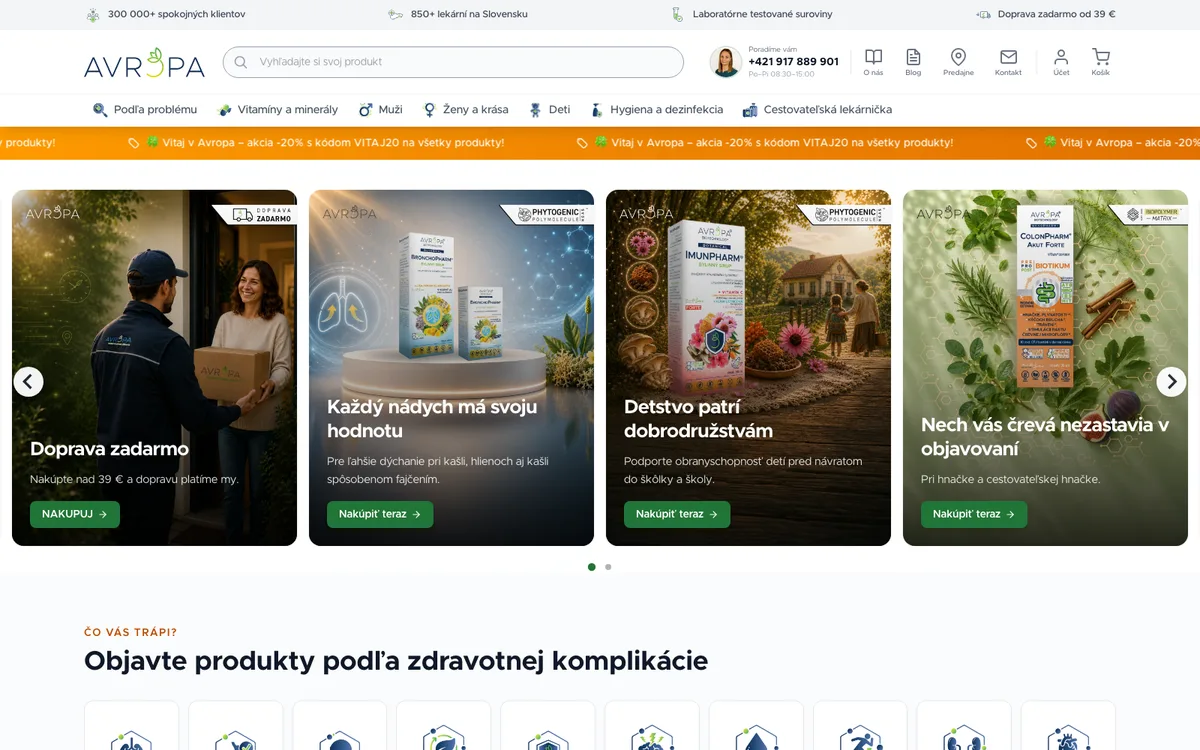
Task: Click the product search field
Action: click(453, 62)
